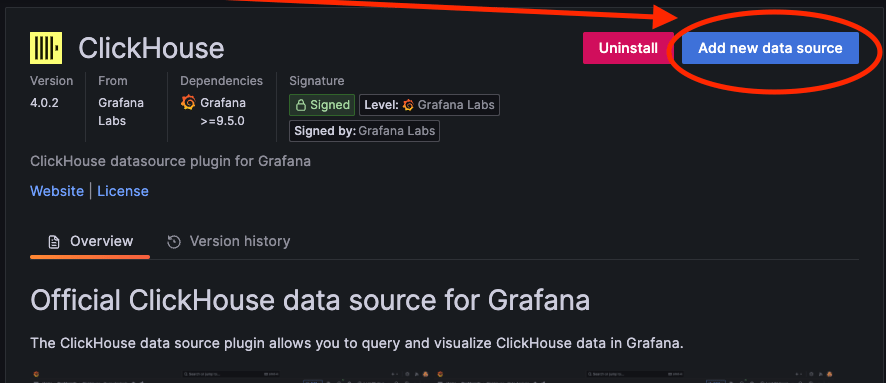Click the ClickHouse plugin title
The width and height of the screenshot is (886, 383).
pos(151,48)
